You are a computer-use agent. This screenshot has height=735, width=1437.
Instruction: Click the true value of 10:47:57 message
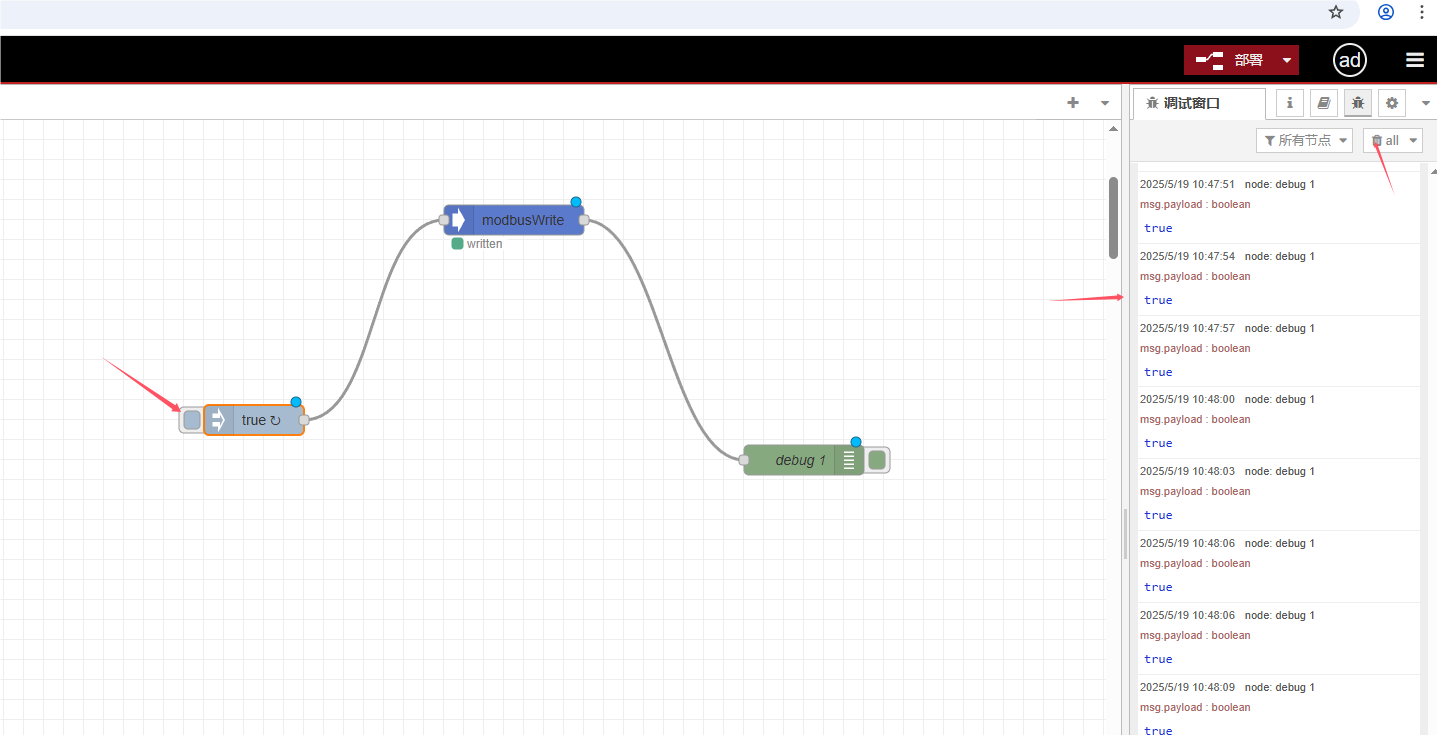[x=1158, y=372]
